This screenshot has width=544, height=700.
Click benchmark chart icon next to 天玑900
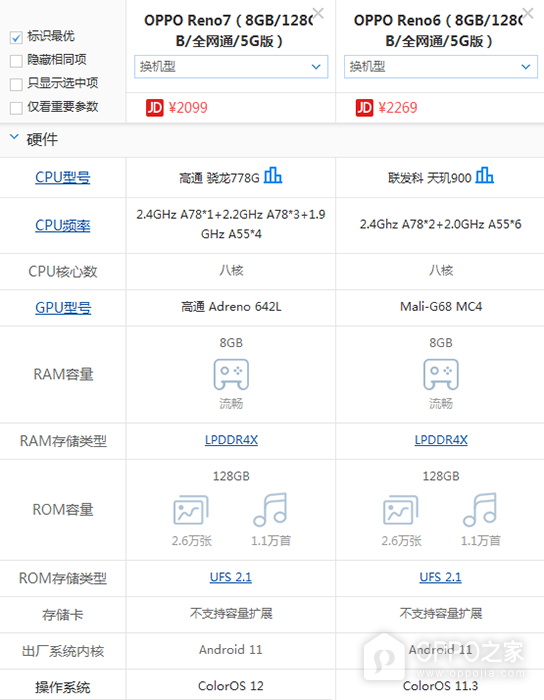pos(485,175)
